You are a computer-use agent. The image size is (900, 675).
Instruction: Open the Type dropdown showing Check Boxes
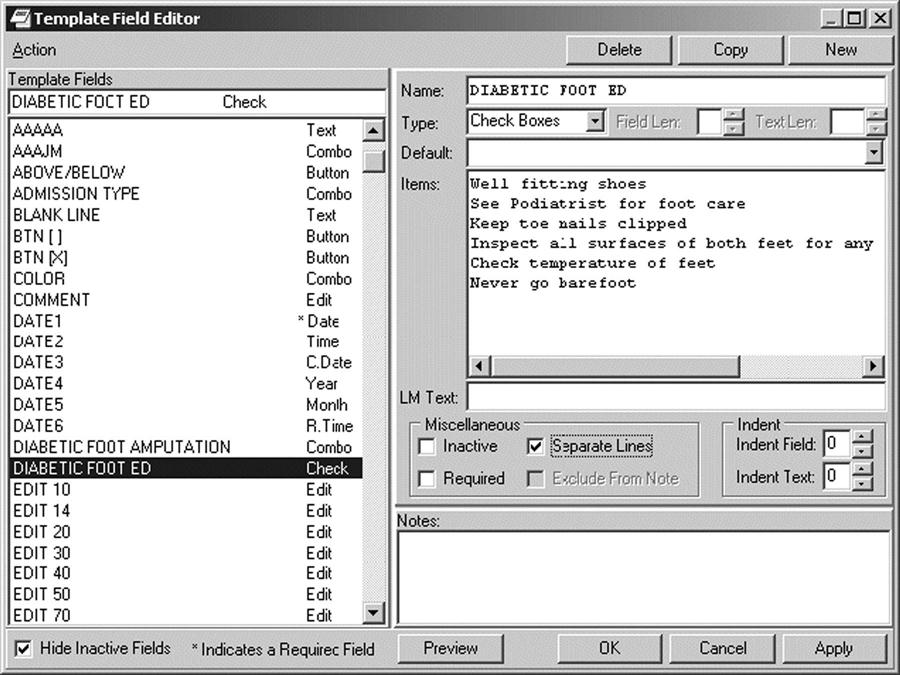click(595, 122)
